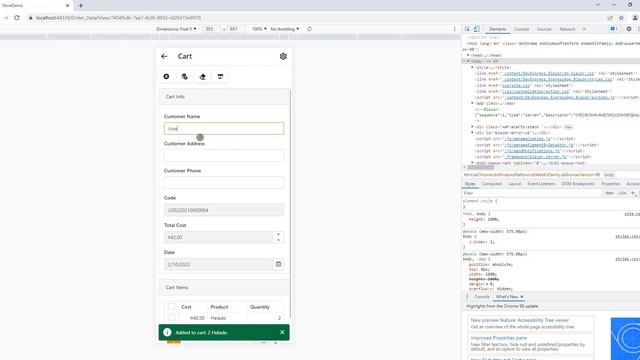640x360 pixels.
Task: Click the info icon in green notification
Action: tap(167, 332)
